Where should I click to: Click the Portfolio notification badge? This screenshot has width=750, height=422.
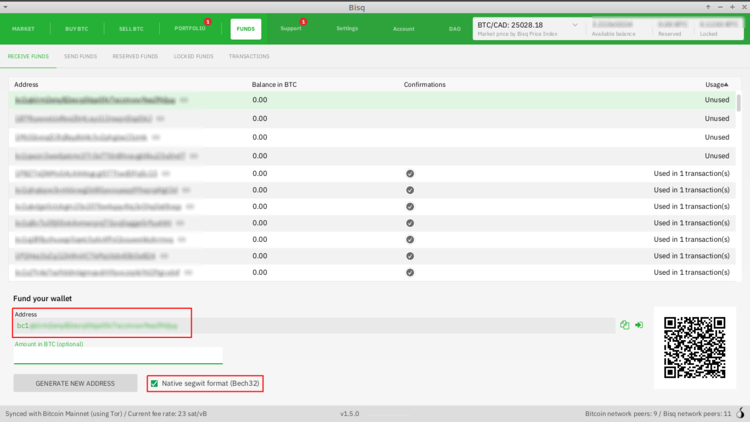[x=207, y=21]
